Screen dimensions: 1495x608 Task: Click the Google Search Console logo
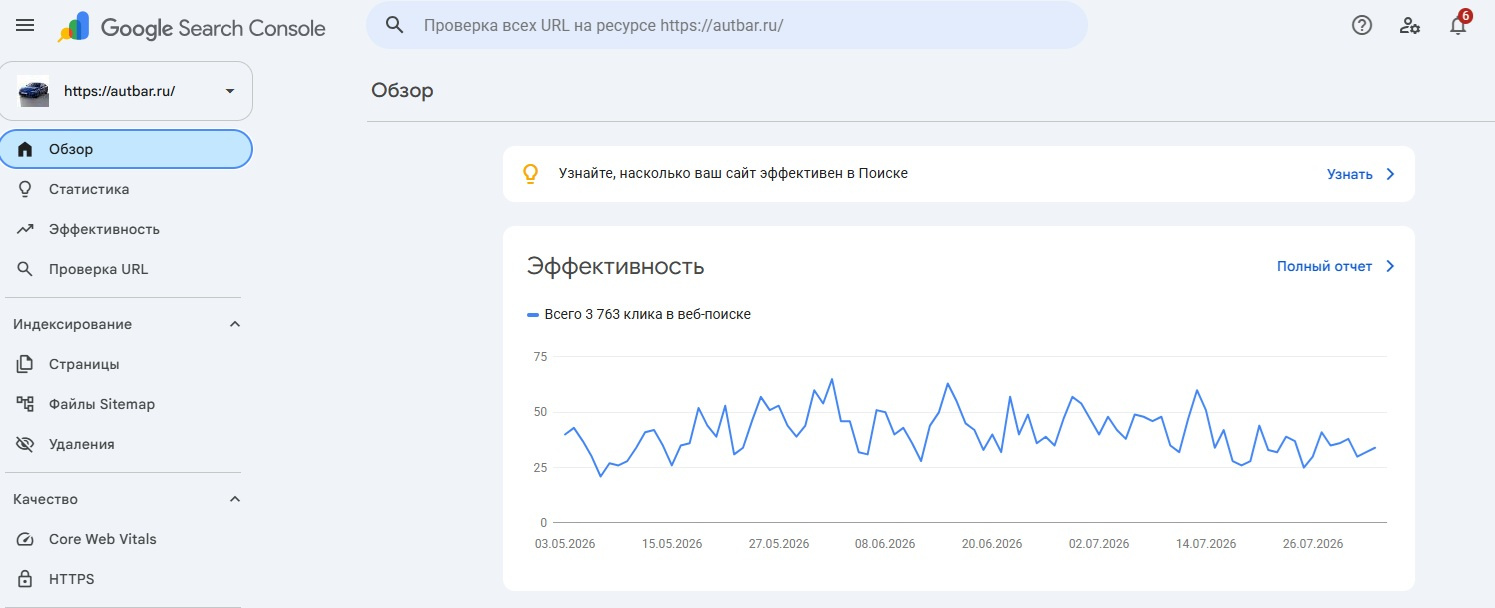click(192, 27)
